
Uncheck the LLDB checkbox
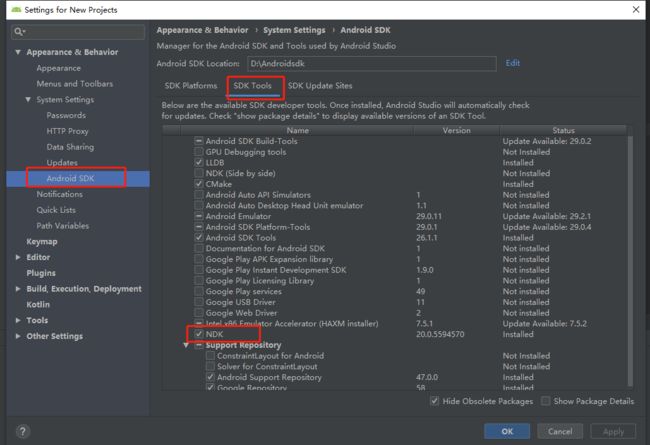point(199,163)
